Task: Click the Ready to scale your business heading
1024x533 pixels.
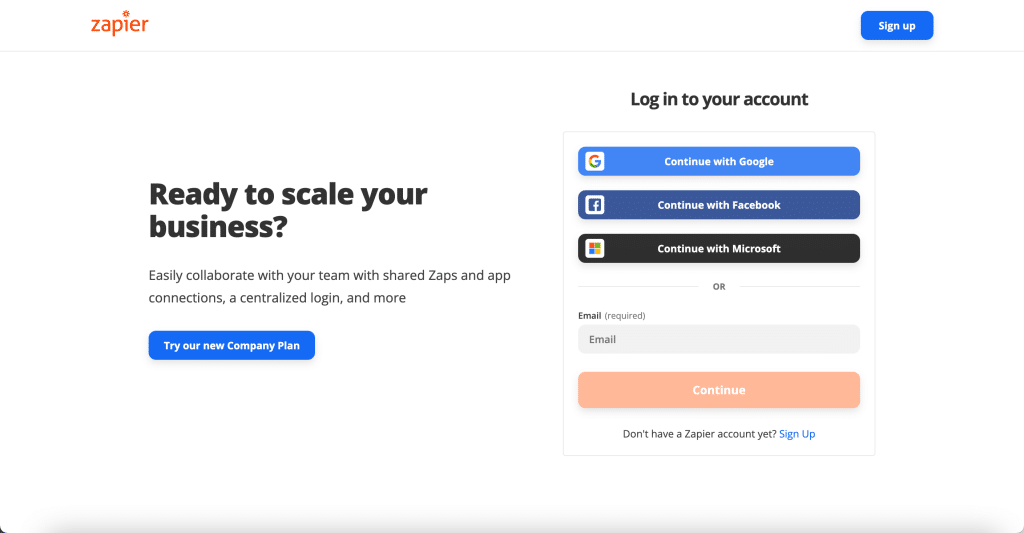Action: (x=288, y=210)
